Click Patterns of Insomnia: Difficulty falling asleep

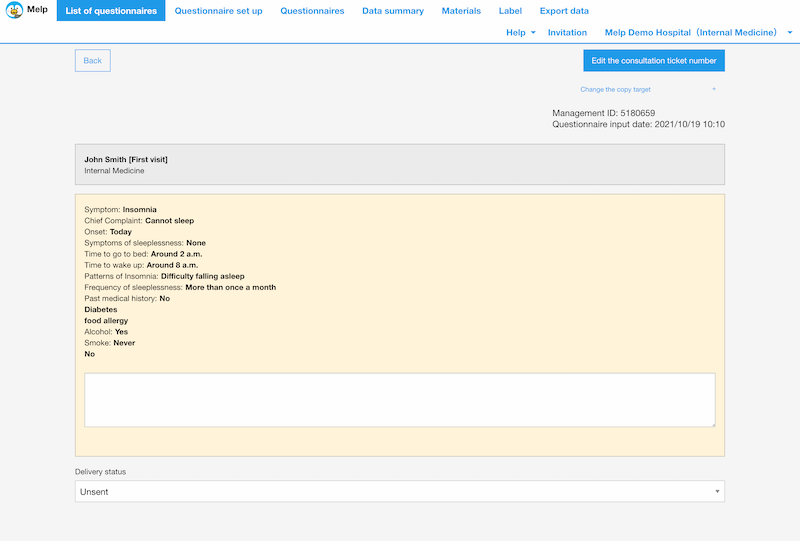click(x=164, y=276)
